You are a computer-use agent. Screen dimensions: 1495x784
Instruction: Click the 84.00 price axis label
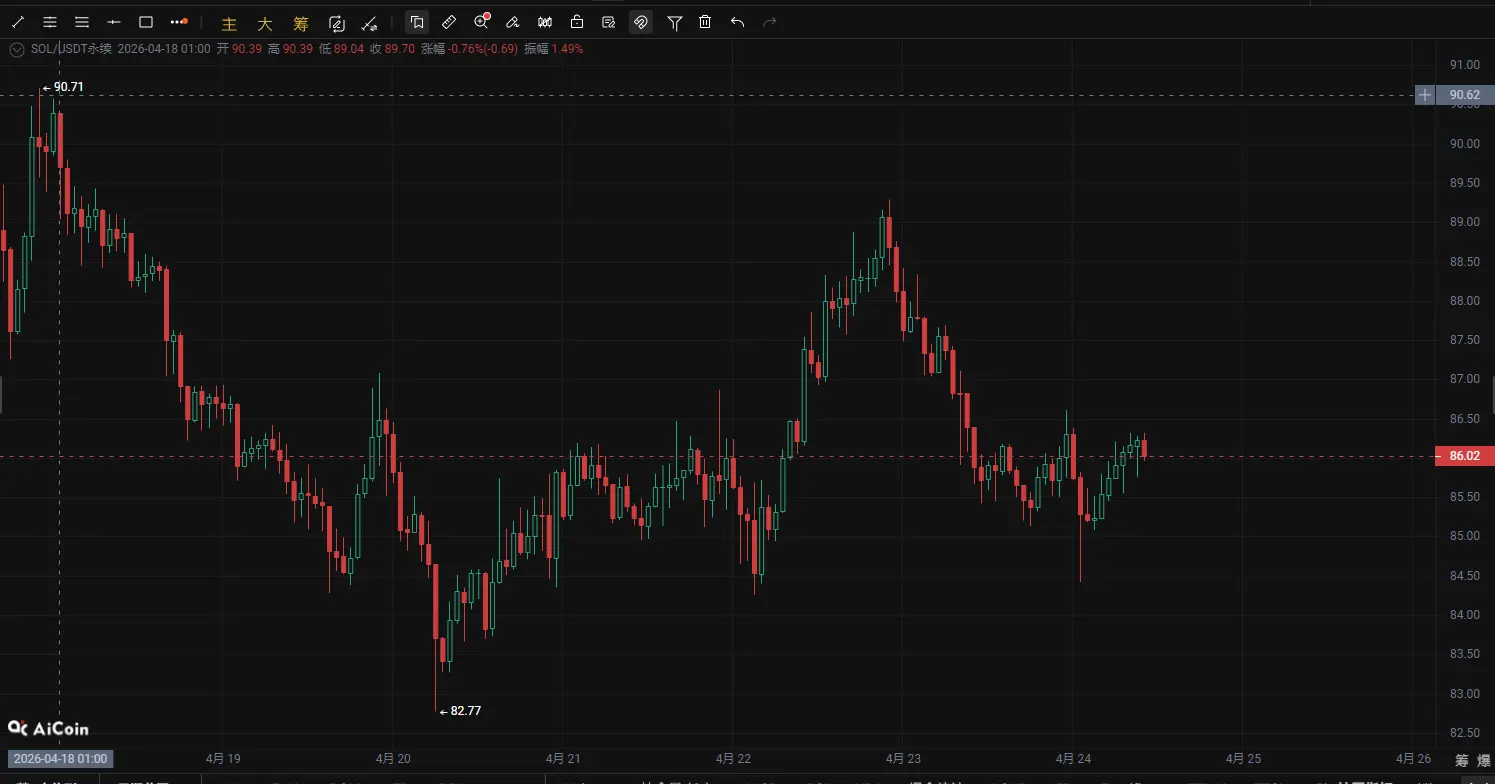click(1464, 615)
